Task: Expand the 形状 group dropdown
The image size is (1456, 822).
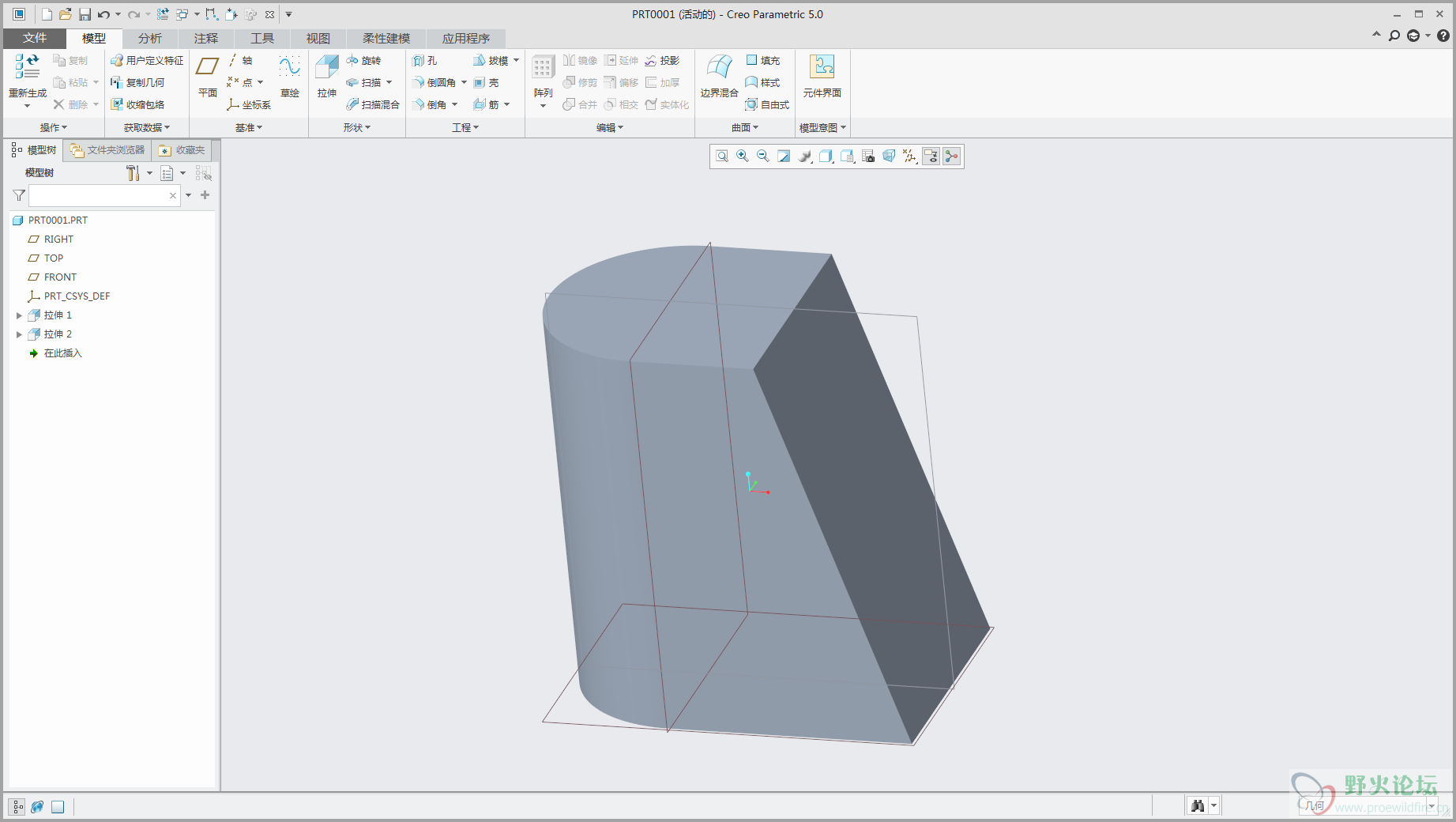Action: [357, 127]
